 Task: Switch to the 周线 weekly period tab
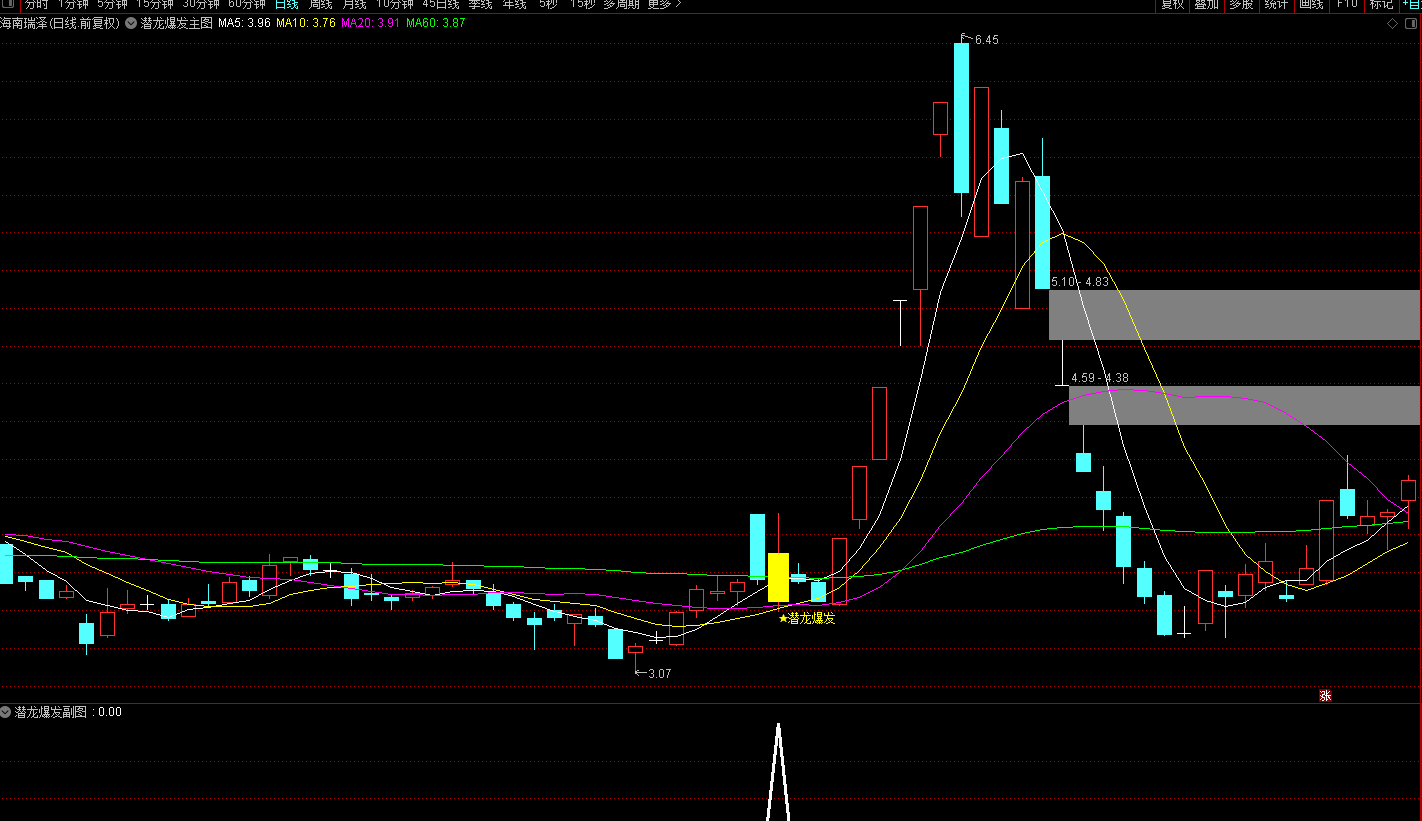320,4
